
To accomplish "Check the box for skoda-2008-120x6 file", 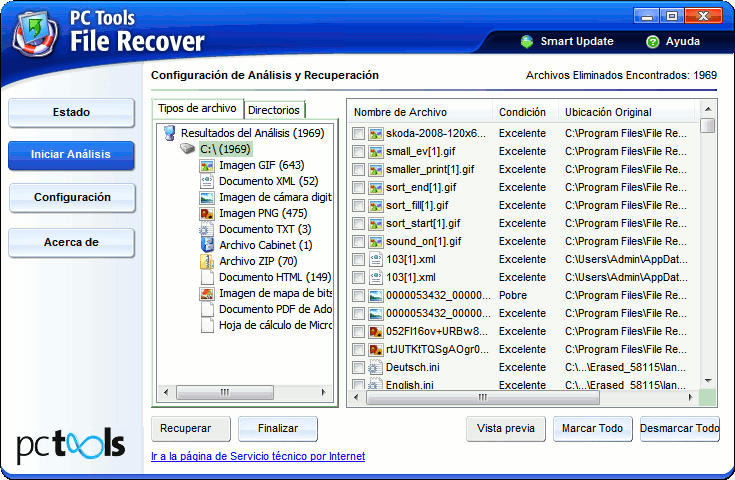I will coord(359,133).
